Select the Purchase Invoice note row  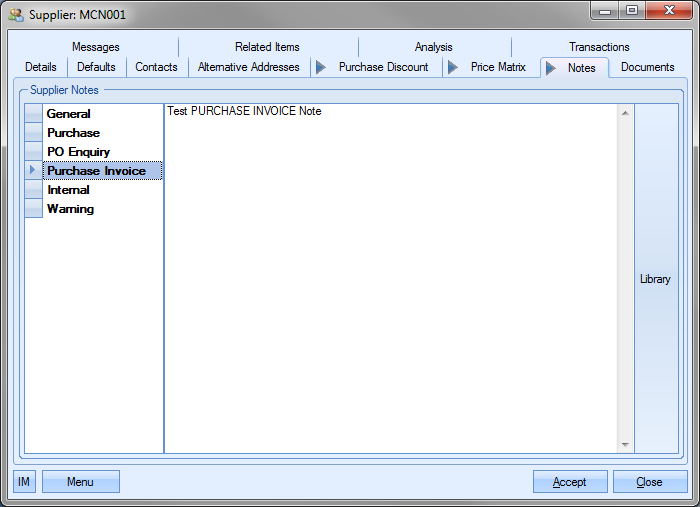pos(103,171)
